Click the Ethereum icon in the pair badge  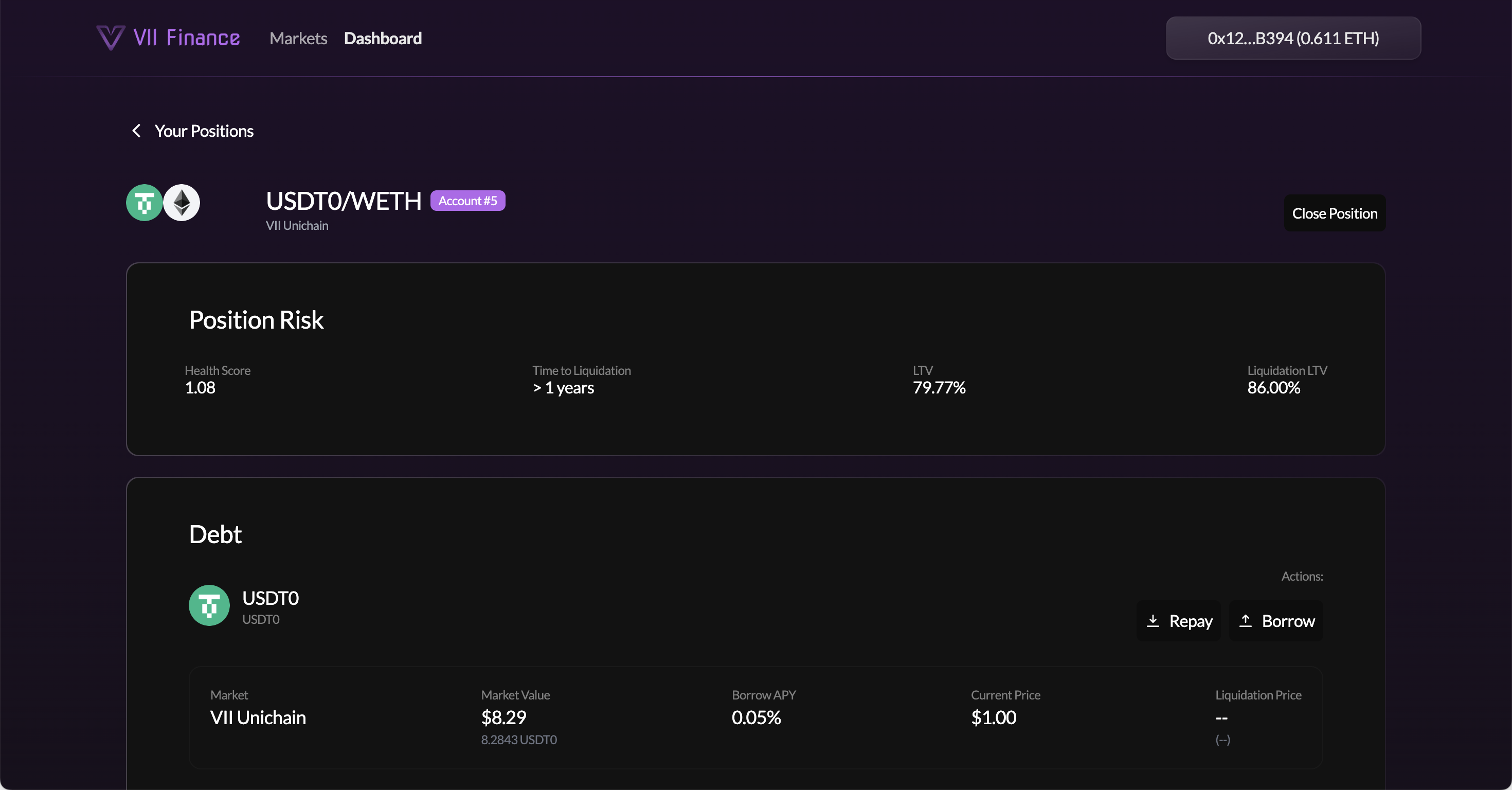click(182, 203)
